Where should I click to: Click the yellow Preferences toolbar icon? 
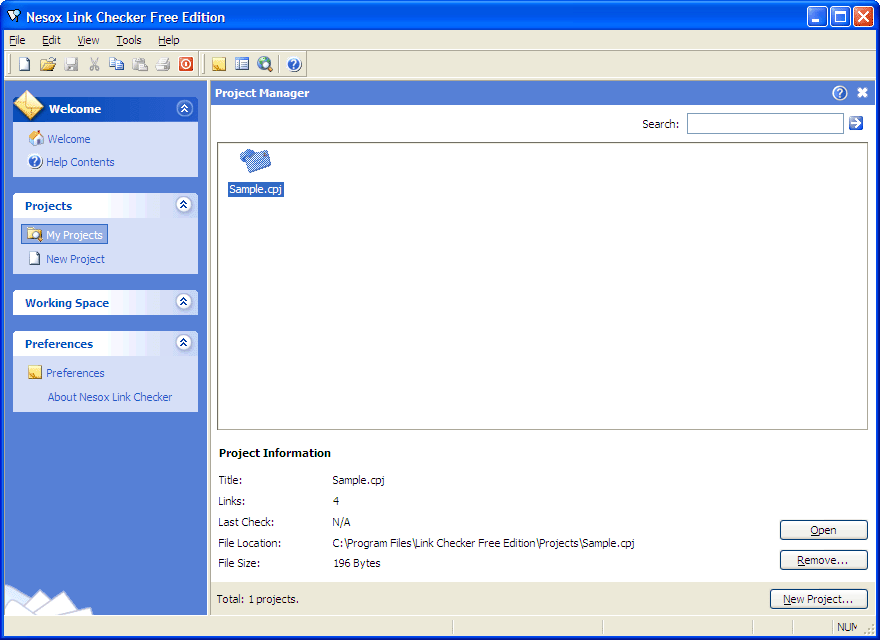tap(219, 65)
